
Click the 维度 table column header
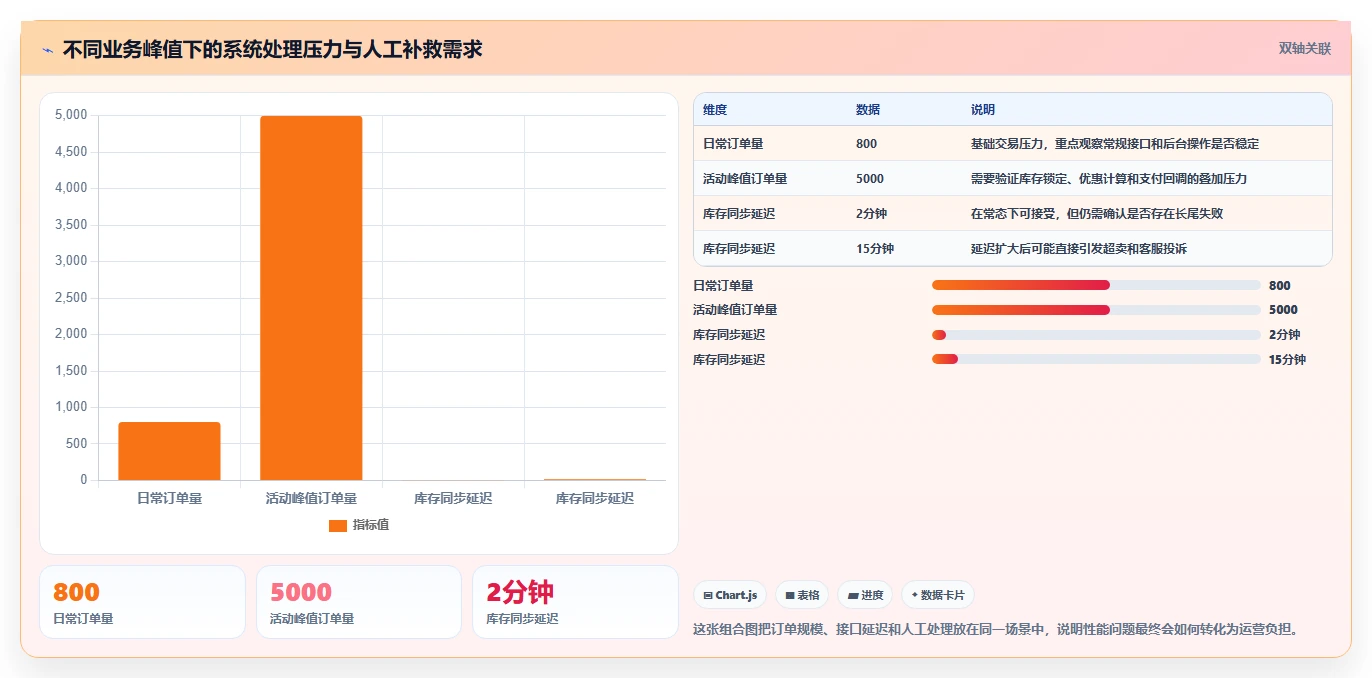[x=715, y=110]
